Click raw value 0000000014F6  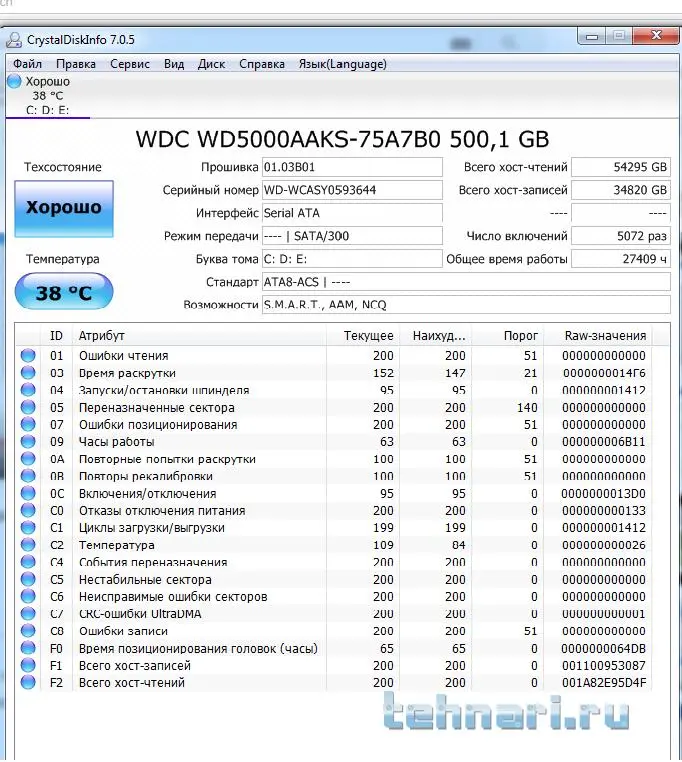pos(604,373)
